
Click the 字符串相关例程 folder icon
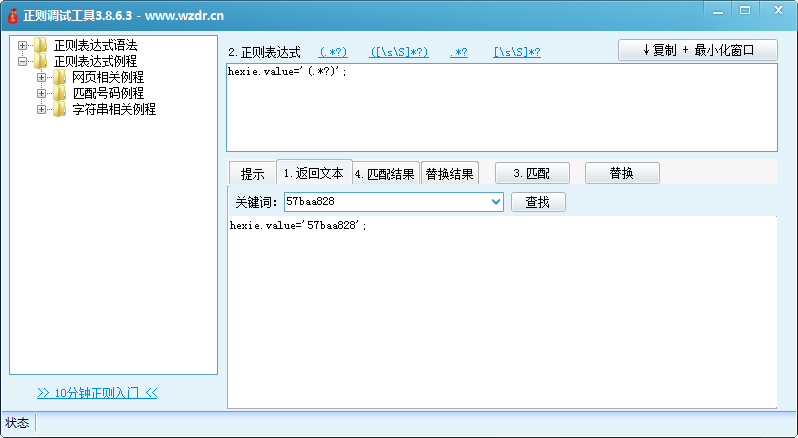pos(59,110)
